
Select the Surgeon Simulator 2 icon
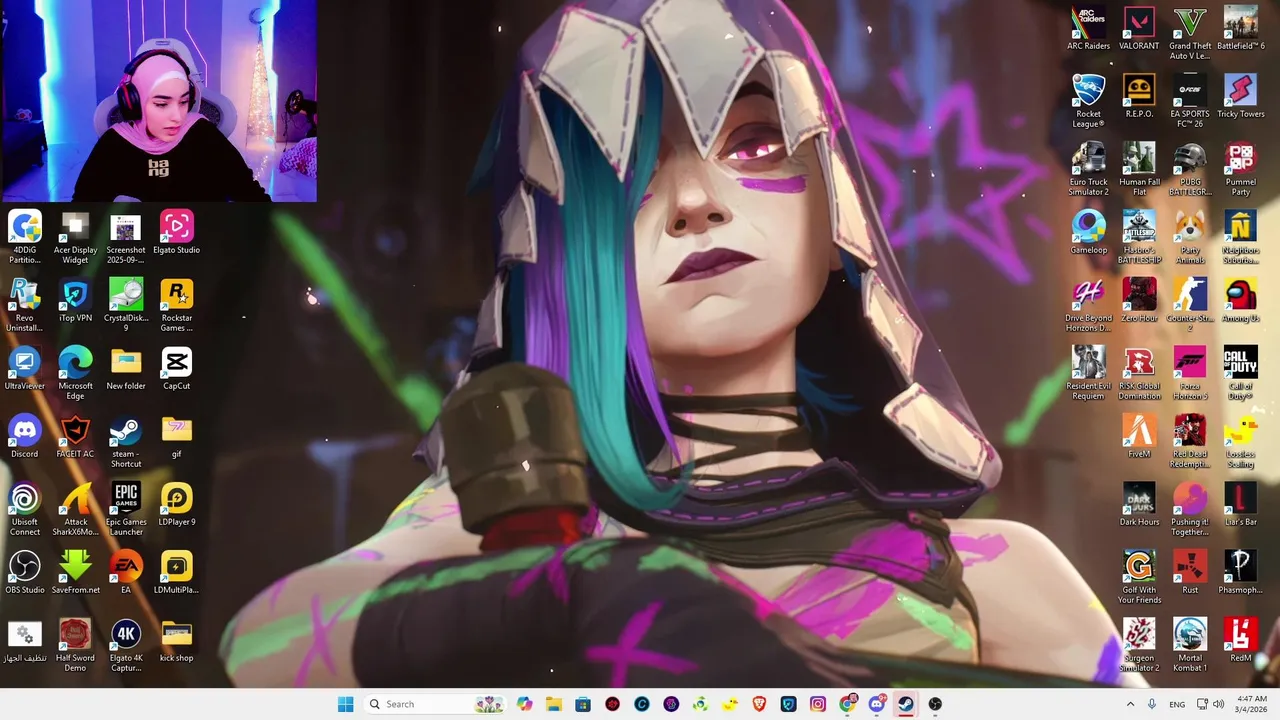pyautogui.click(x=1139, y=645)
